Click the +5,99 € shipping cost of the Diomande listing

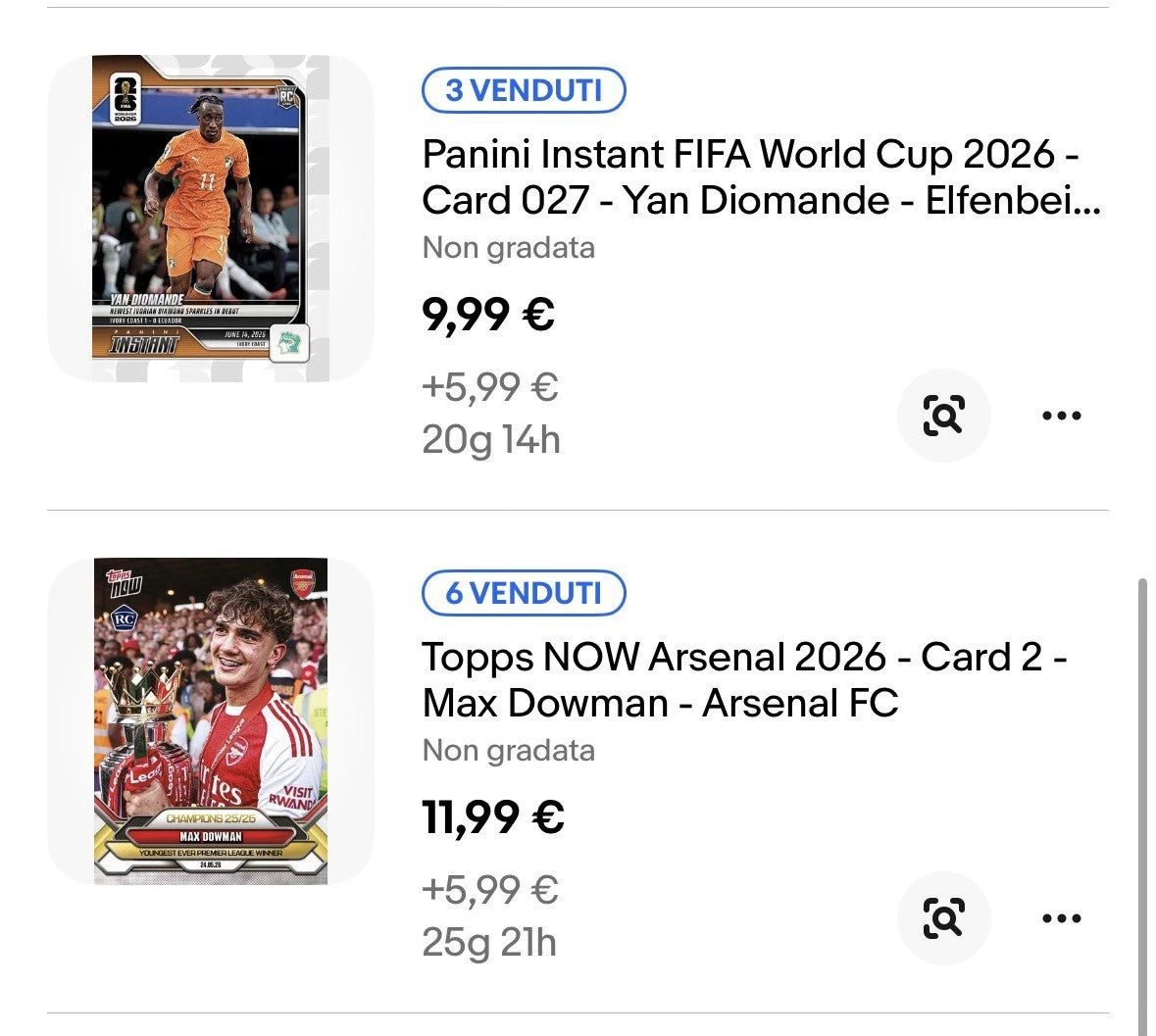tap(489, 387)
